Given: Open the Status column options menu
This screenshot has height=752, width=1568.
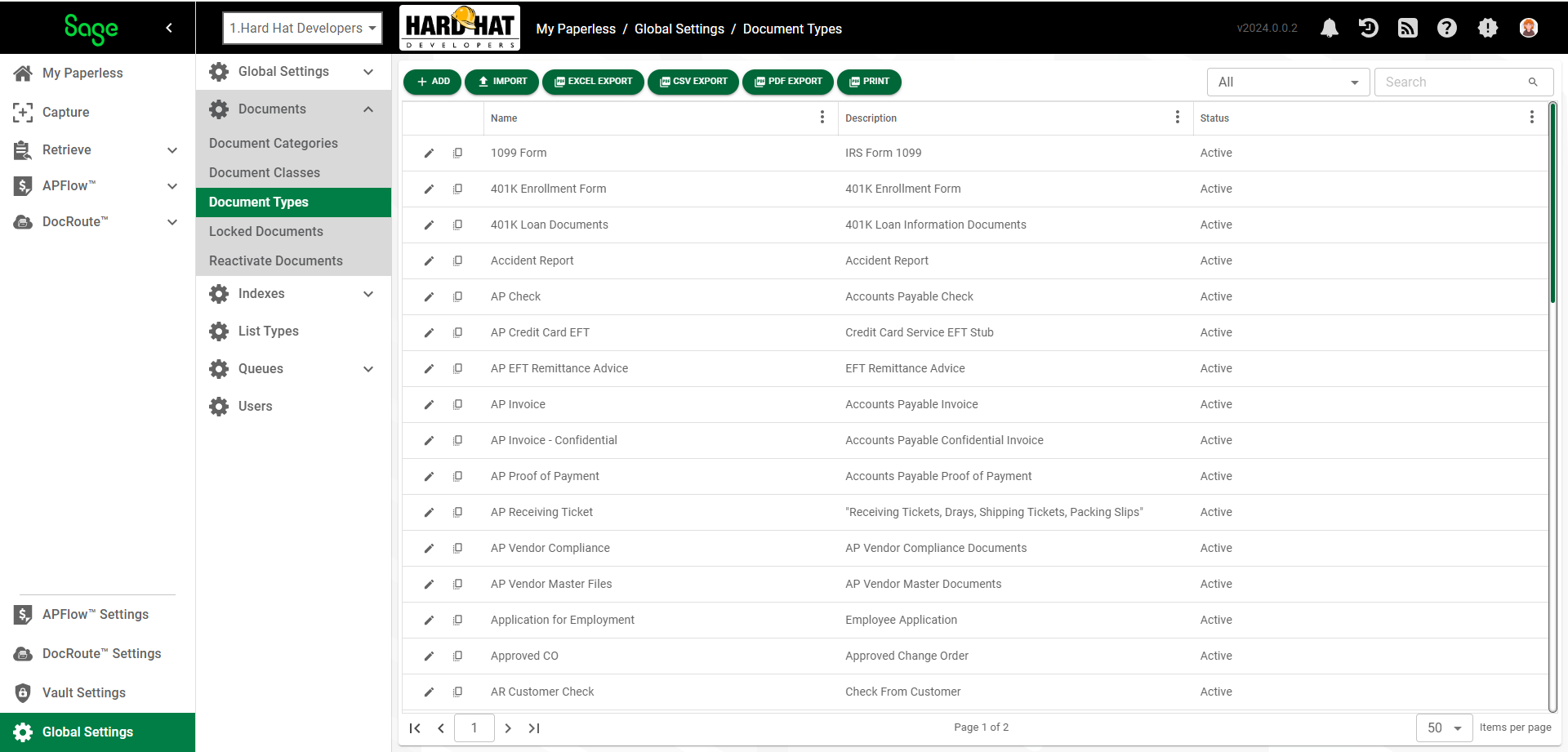Looking at the screenshot, I should 1531,118.
